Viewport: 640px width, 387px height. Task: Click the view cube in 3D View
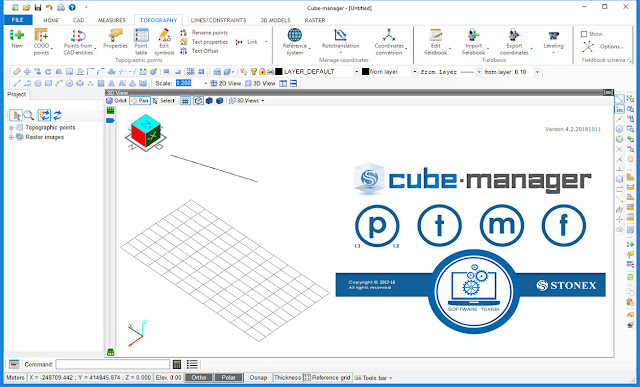tap(145, 133)
